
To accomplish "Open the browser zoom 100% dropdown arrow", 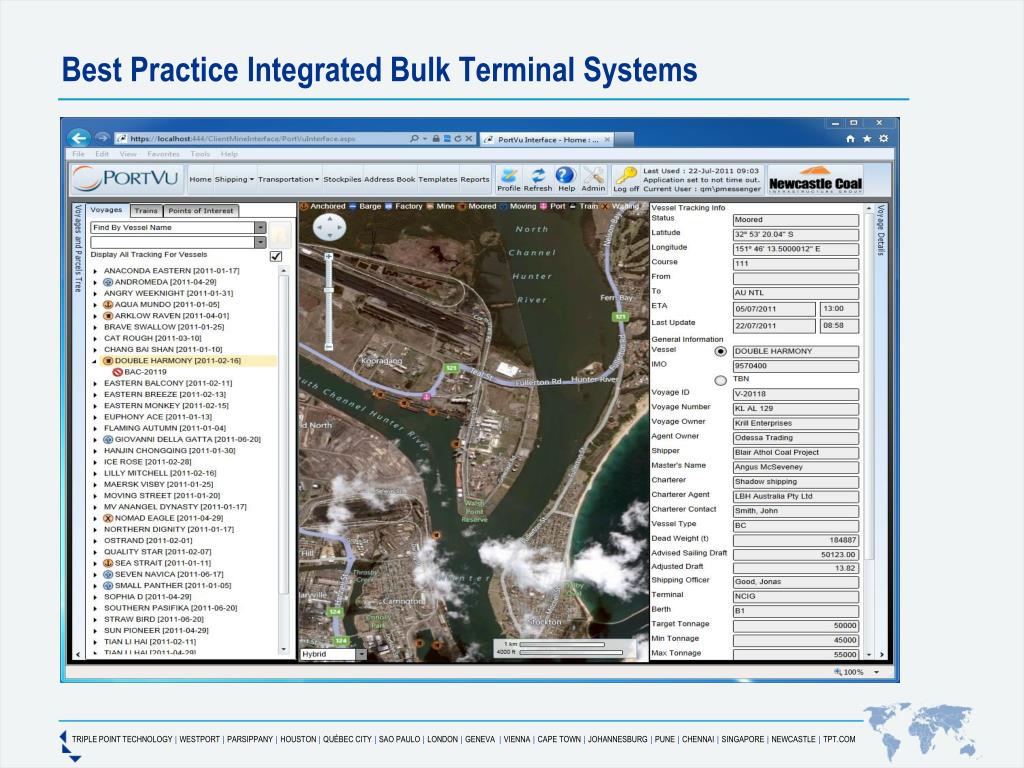I will point(876,672).
